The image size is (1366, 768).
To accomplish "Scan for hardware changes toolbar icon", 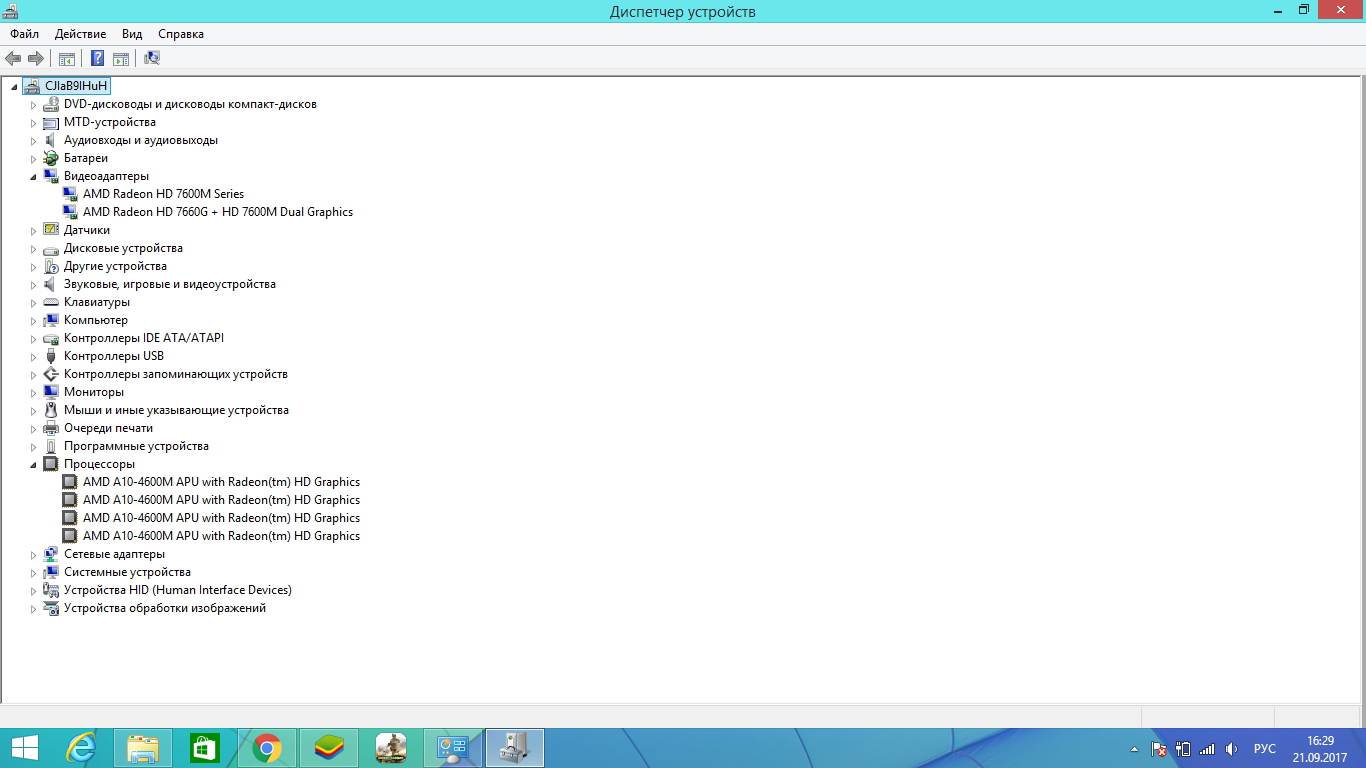I will click(x=152, y=58).
